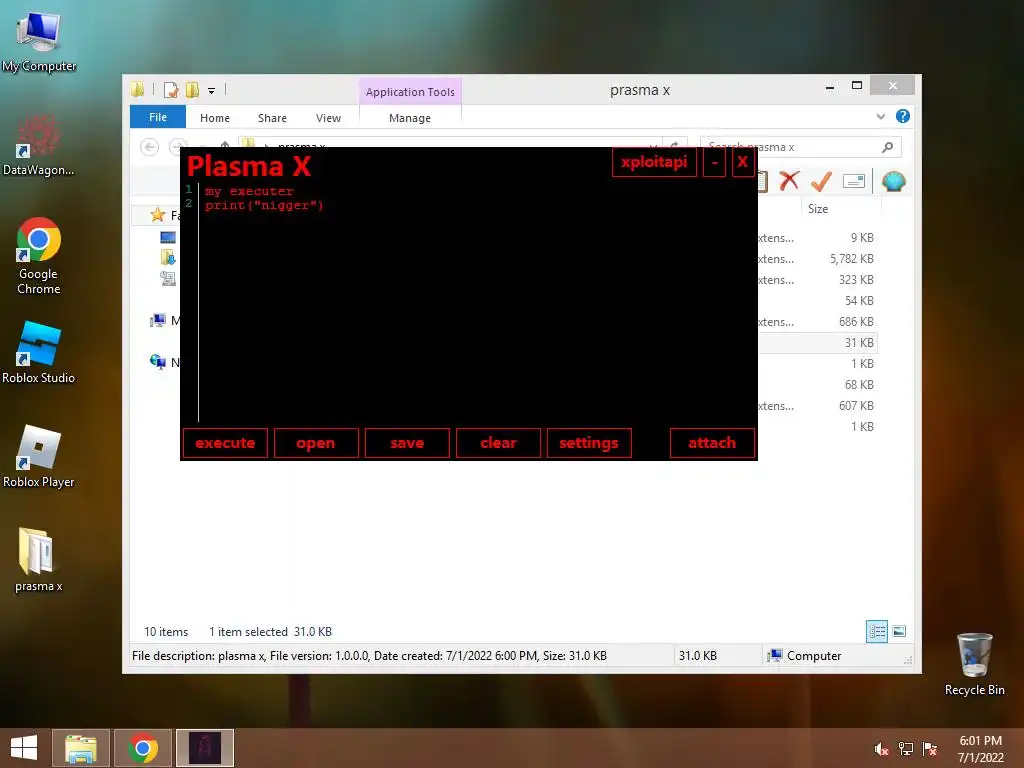Click line 1 'my executer' in editor
Viewport: 1024px width, 768px height.
click(x=249, y=191)
